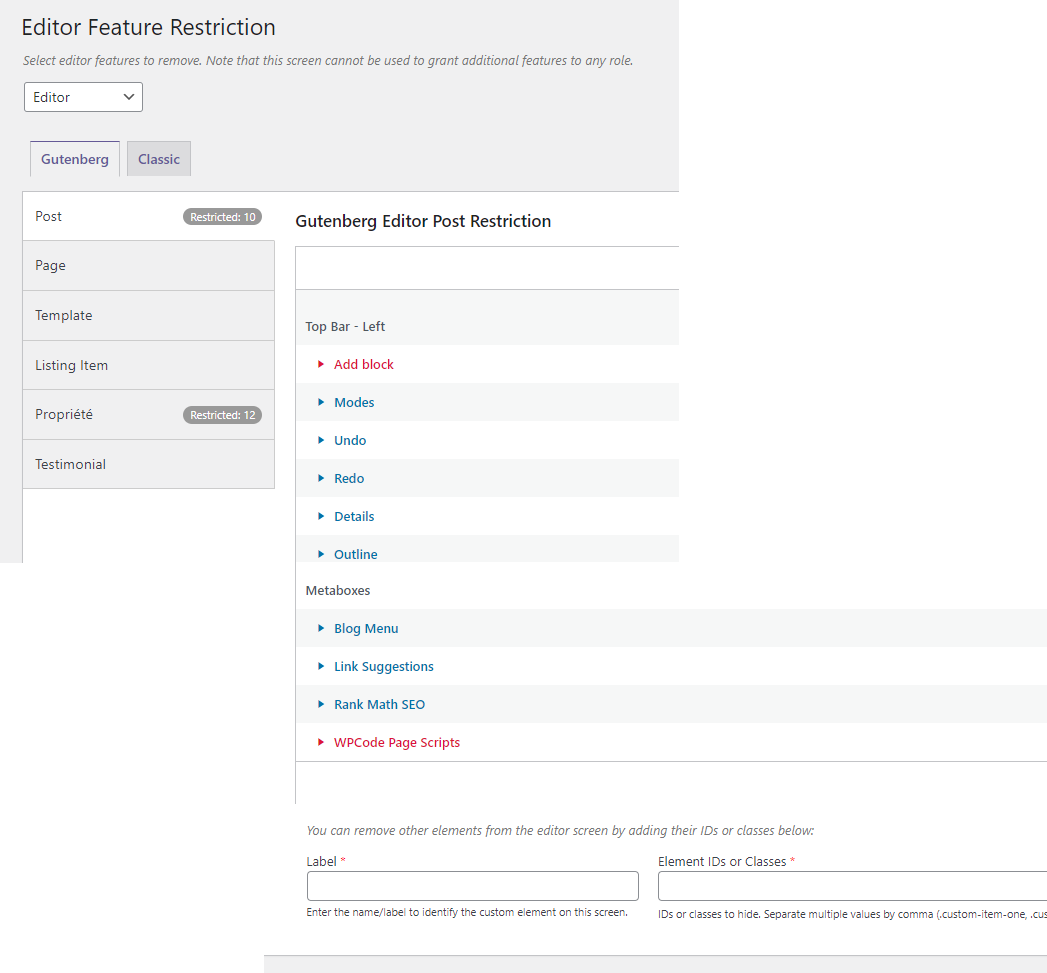
Task: Click the arrow icon next to Details
Action: click(321, 517)
